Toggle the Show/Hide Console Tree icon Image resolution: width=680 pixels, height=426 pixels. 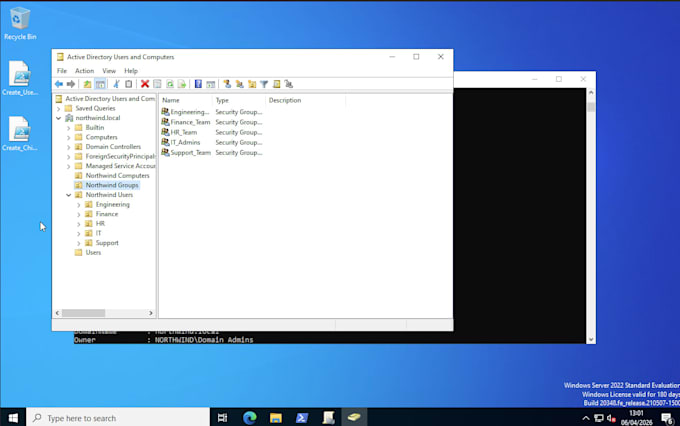pyautogui.click(x=100, y=84)
